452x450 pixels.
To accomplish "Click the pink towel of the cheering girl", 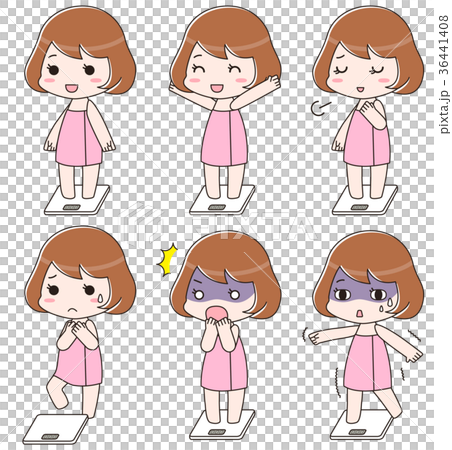I will coord(224,137).
